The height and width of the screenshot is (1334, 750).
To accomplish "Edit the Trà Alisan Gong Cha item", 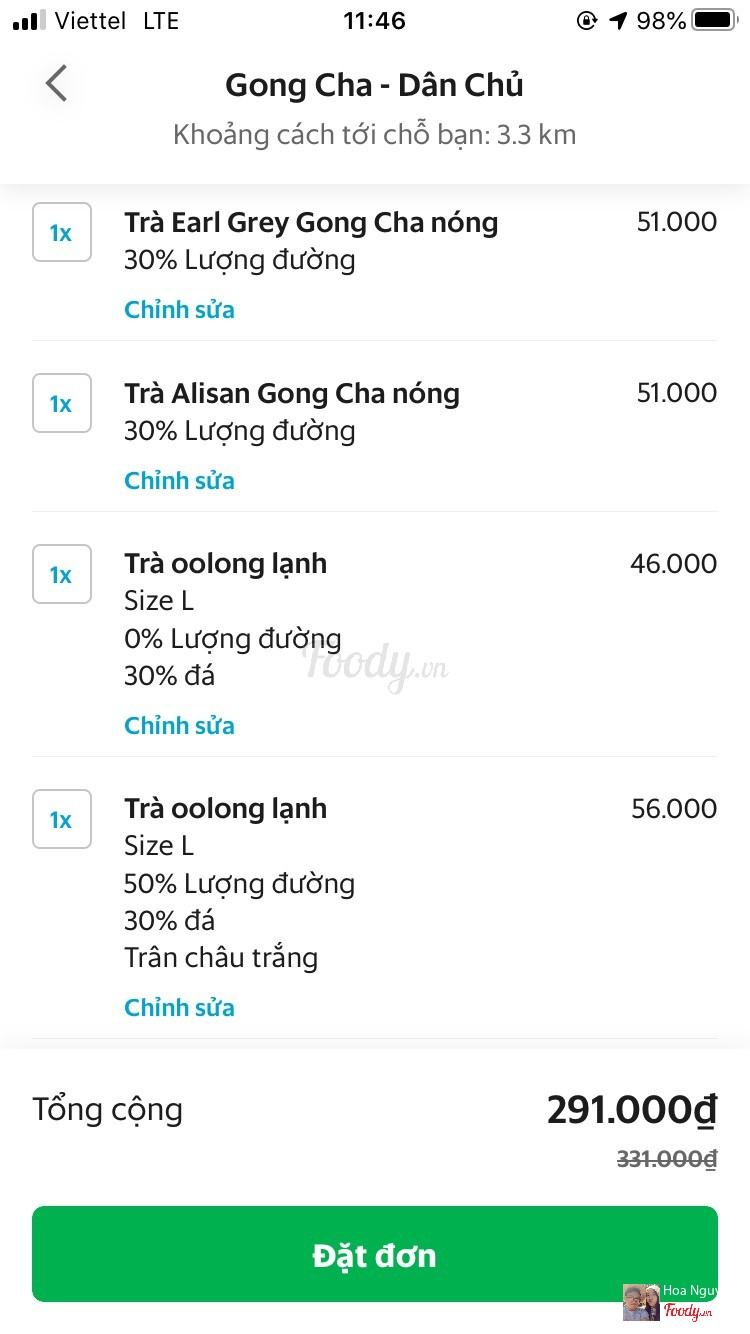I will tap(179, 481).
